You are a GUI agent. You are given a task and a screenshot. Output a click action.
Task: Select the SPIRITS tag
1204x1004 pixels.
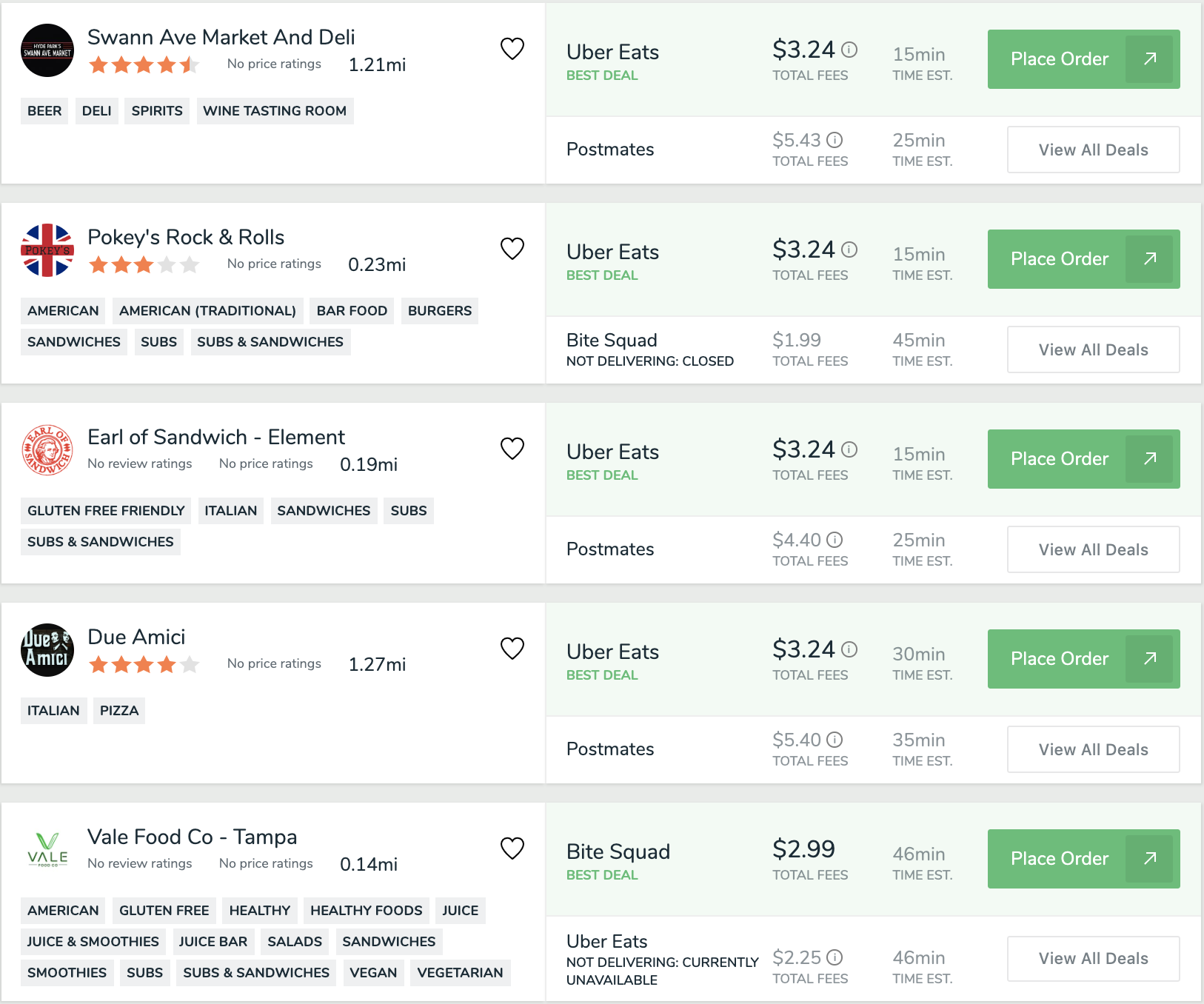(x=157, y=111)
